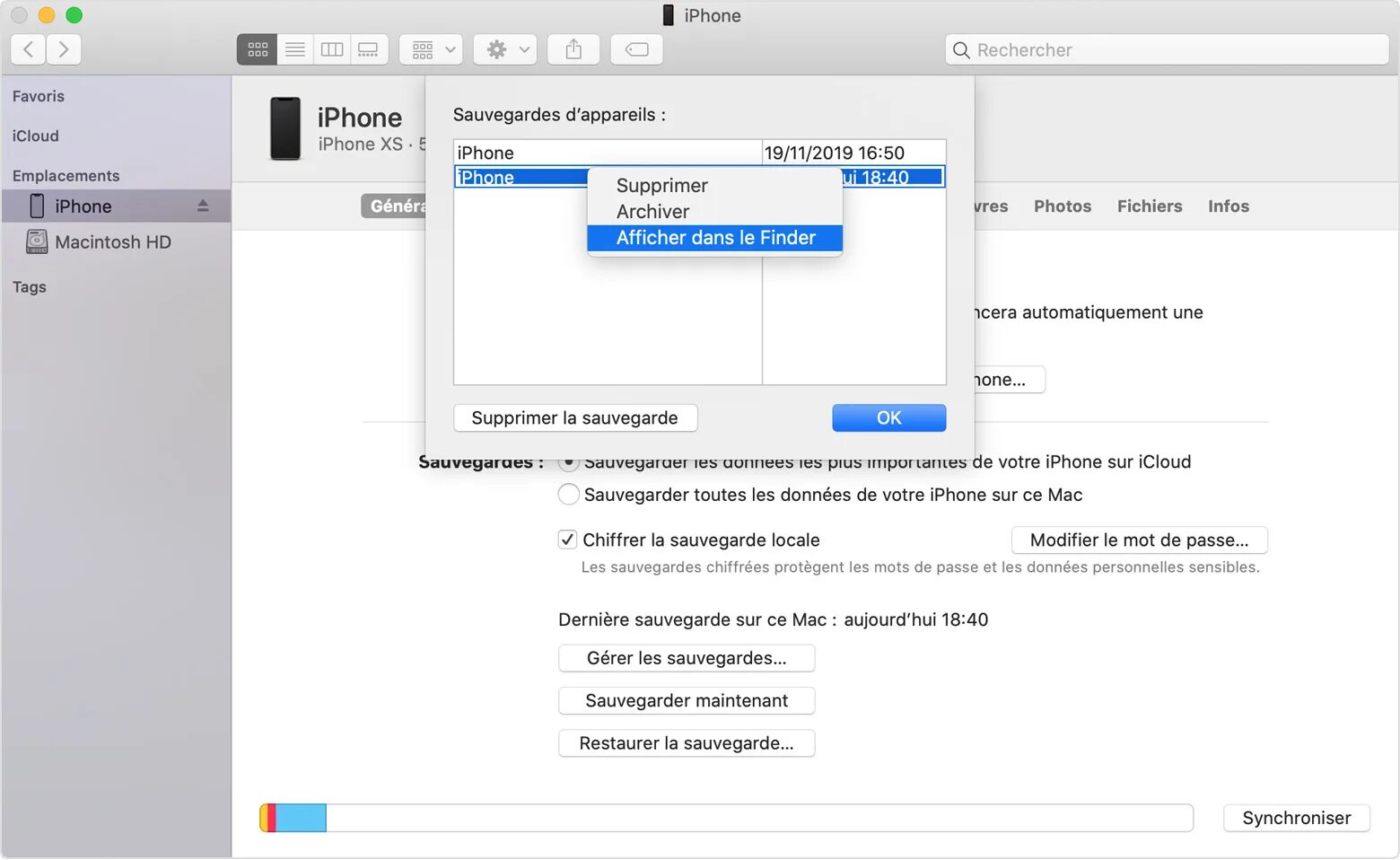Eject the iPhone from the sidebar
The image size is (1400, 860).
[x=203, y=206]
